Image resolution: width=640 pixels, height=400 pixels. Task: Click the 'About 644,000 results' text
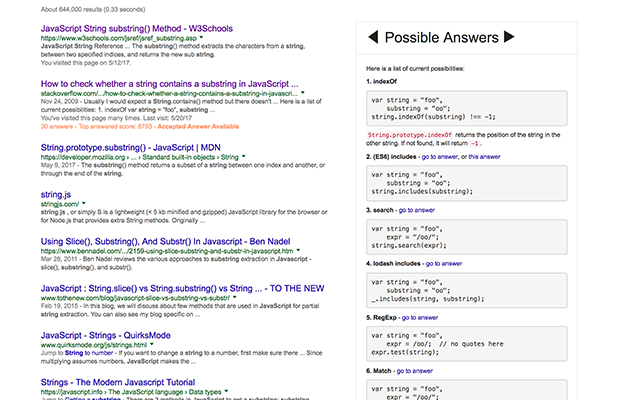93,9
